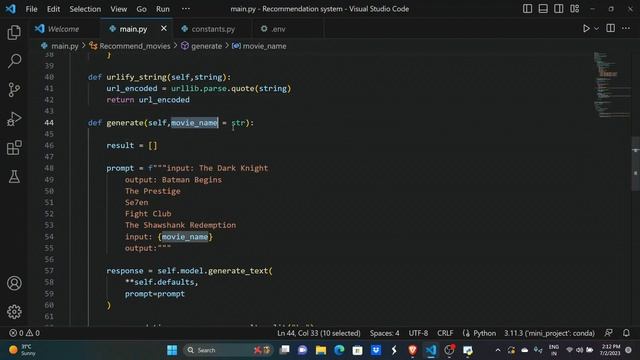
Task: Switch to the constants.py tab
Action: [x=213, y=29]
